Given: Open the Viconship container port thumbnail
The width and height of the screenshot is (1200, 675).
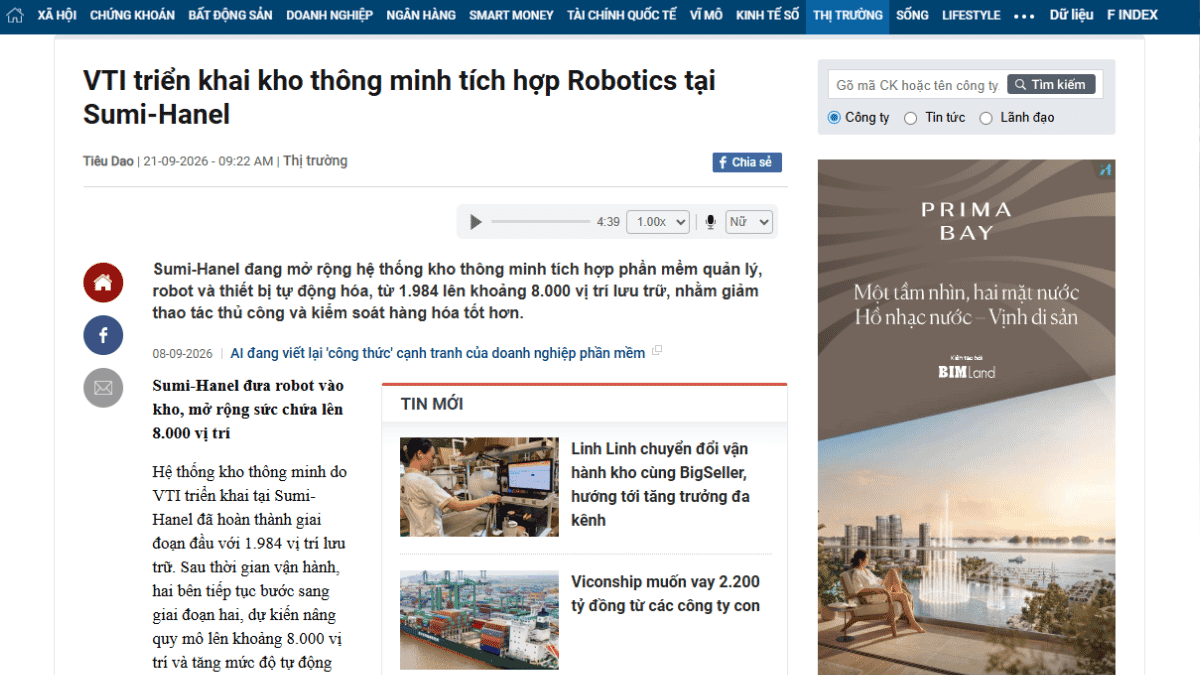Looking at the screenshot, I should [x=479, y=620].
